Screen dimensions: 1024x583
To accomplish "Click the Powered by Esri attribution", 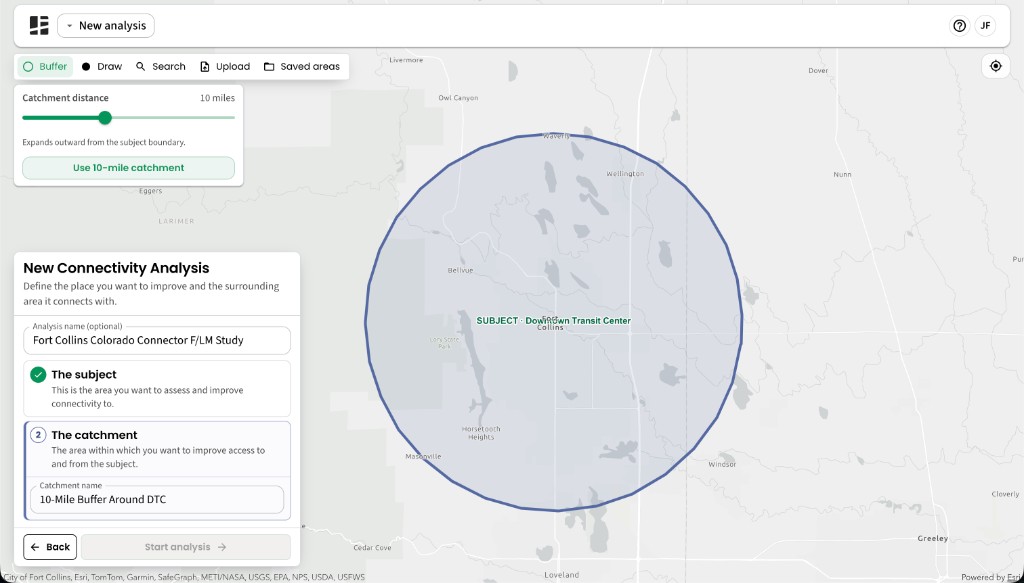I will click(991, 577).
